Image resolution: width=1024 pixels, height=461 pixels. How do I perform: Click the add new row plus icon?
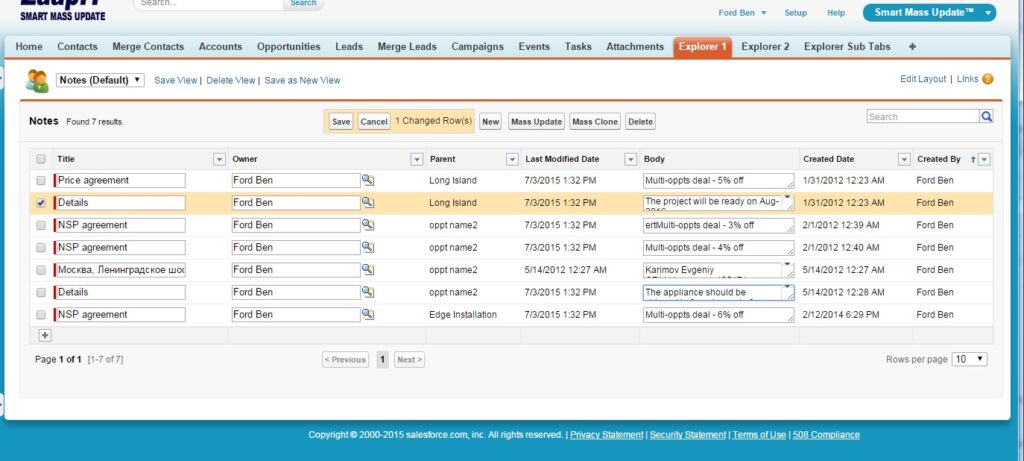click(45, 335)
